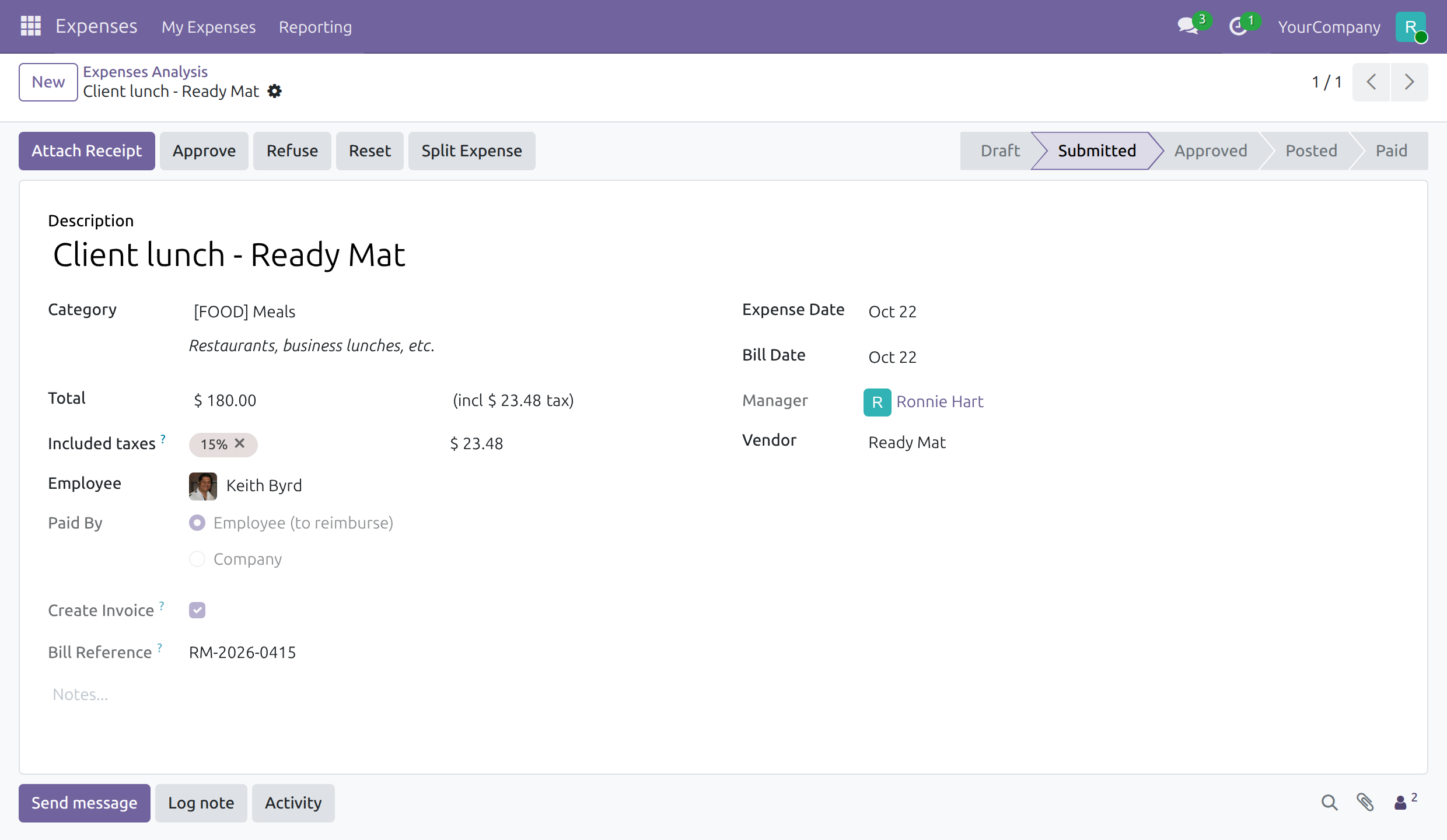Click into the Notes field
The image size is (1447, 840).
pos(80,694)
